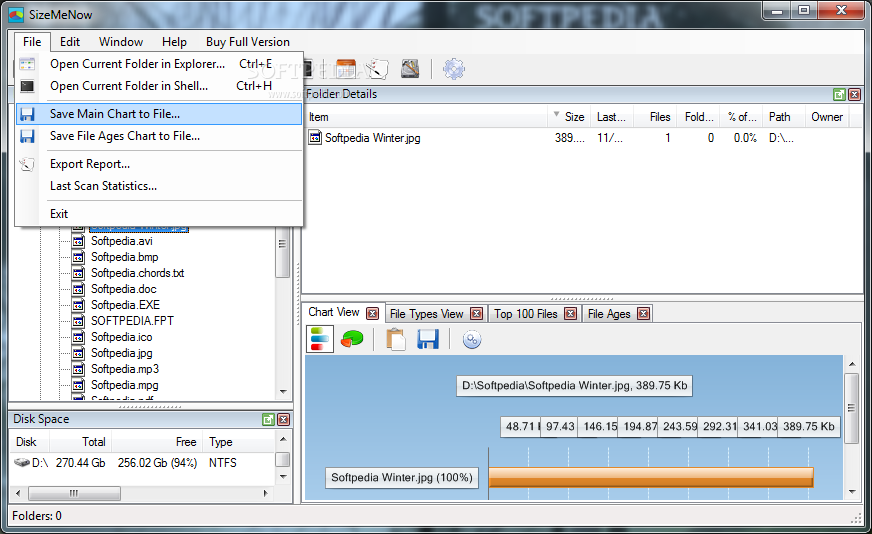Screen dimensions: 872x534
Task: Click the Softpedia.EXE file icon
Action: click(x=79, y=305)
